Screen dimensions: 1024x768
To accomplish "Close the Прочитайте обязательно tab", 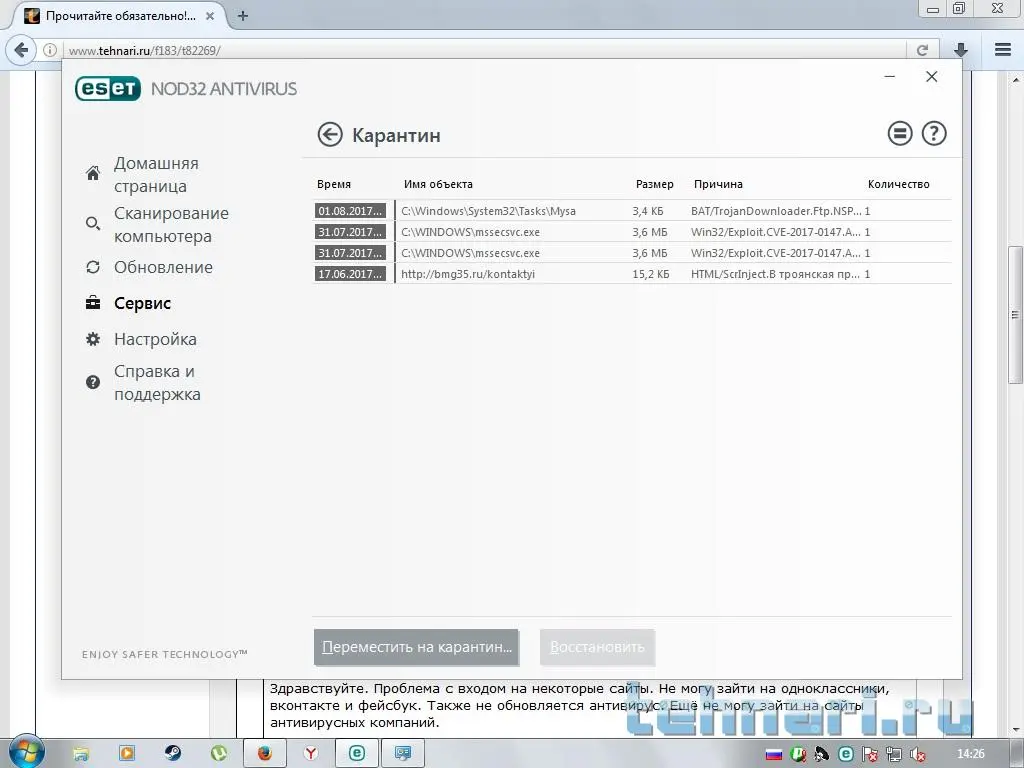I will (210, 16).
